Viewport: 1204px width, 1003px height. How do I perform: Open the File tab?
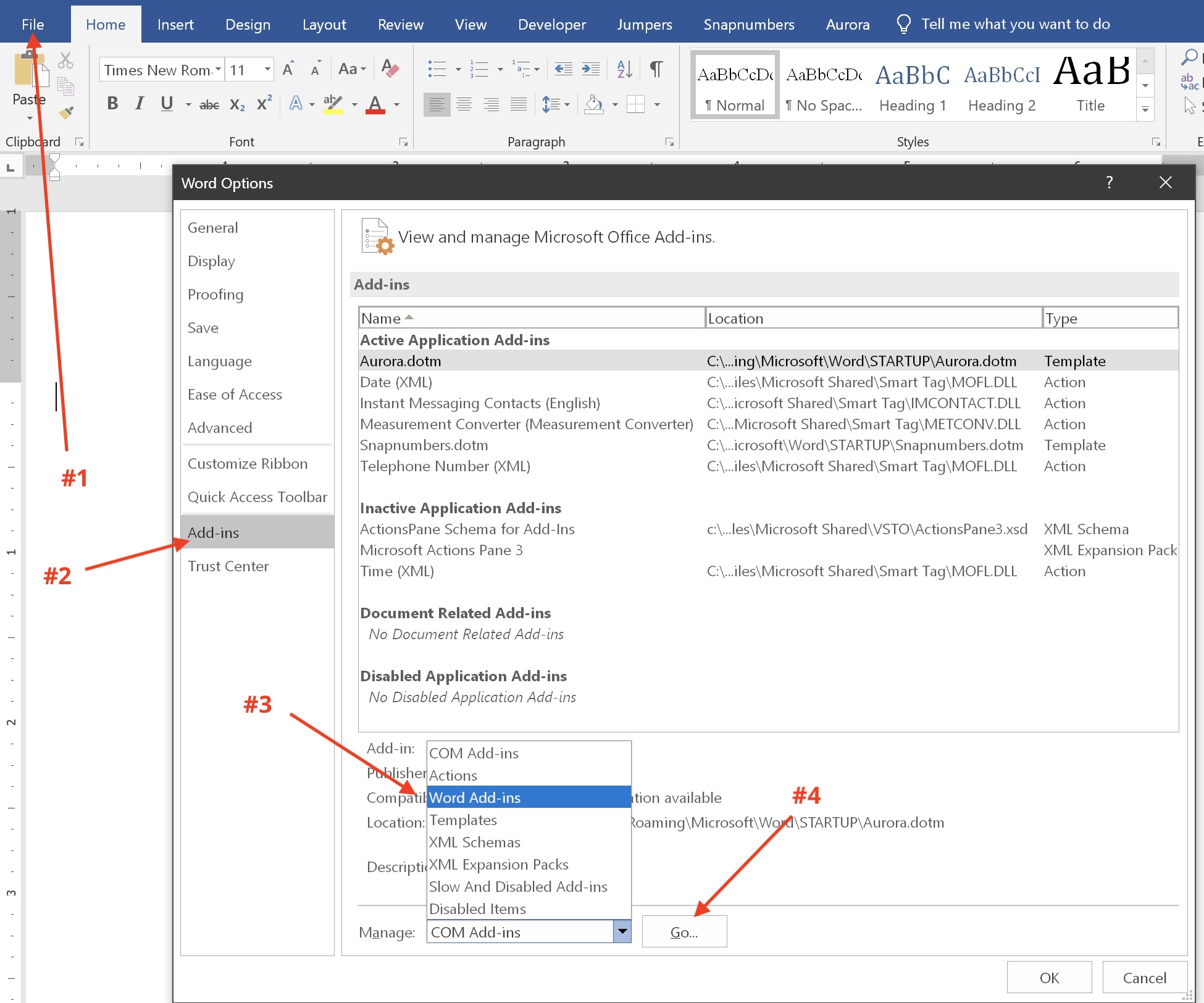pos(33,24)
